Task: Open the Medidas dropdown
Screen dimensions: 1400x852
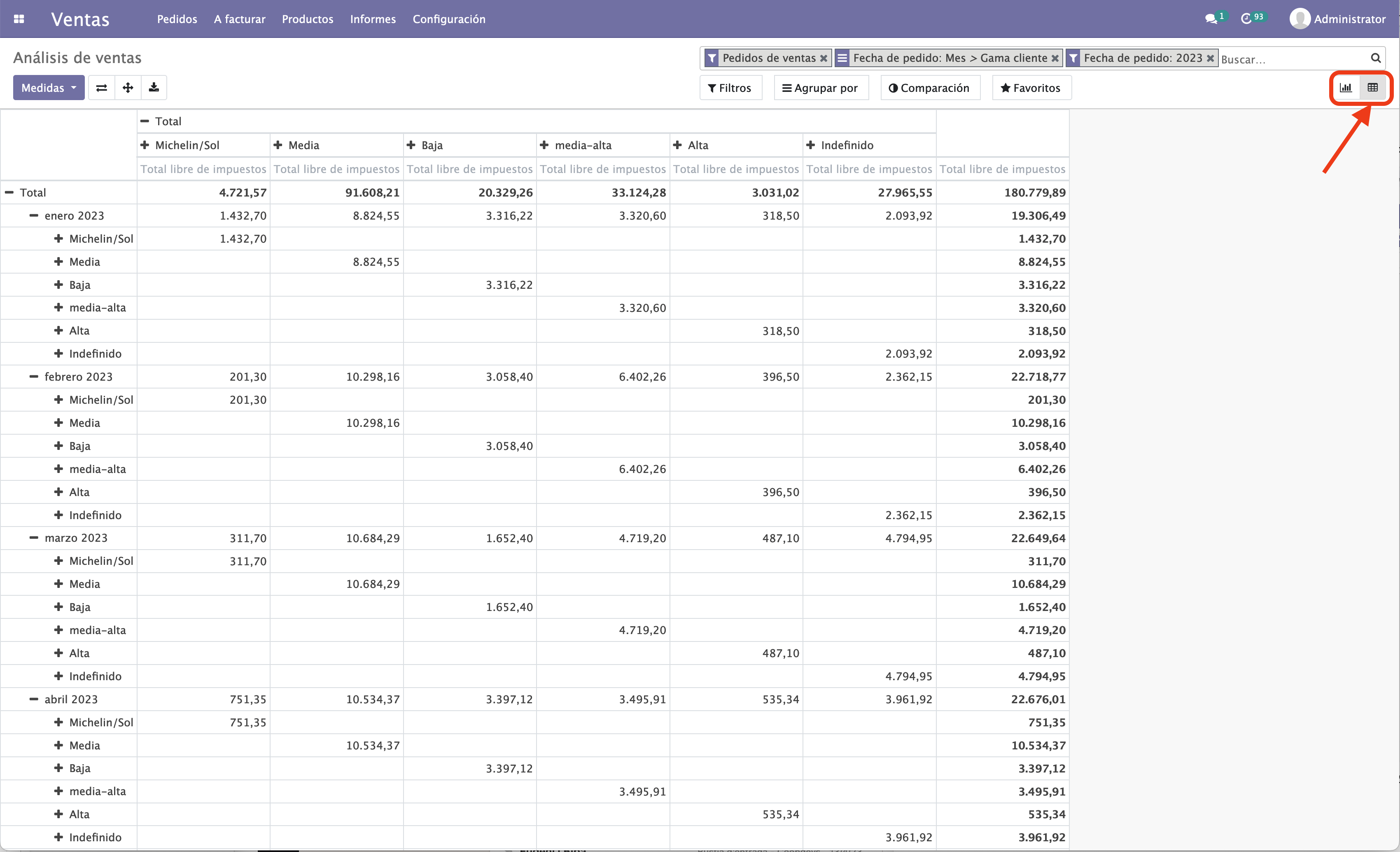Action: pyautogui.click(x=49, y=87)
